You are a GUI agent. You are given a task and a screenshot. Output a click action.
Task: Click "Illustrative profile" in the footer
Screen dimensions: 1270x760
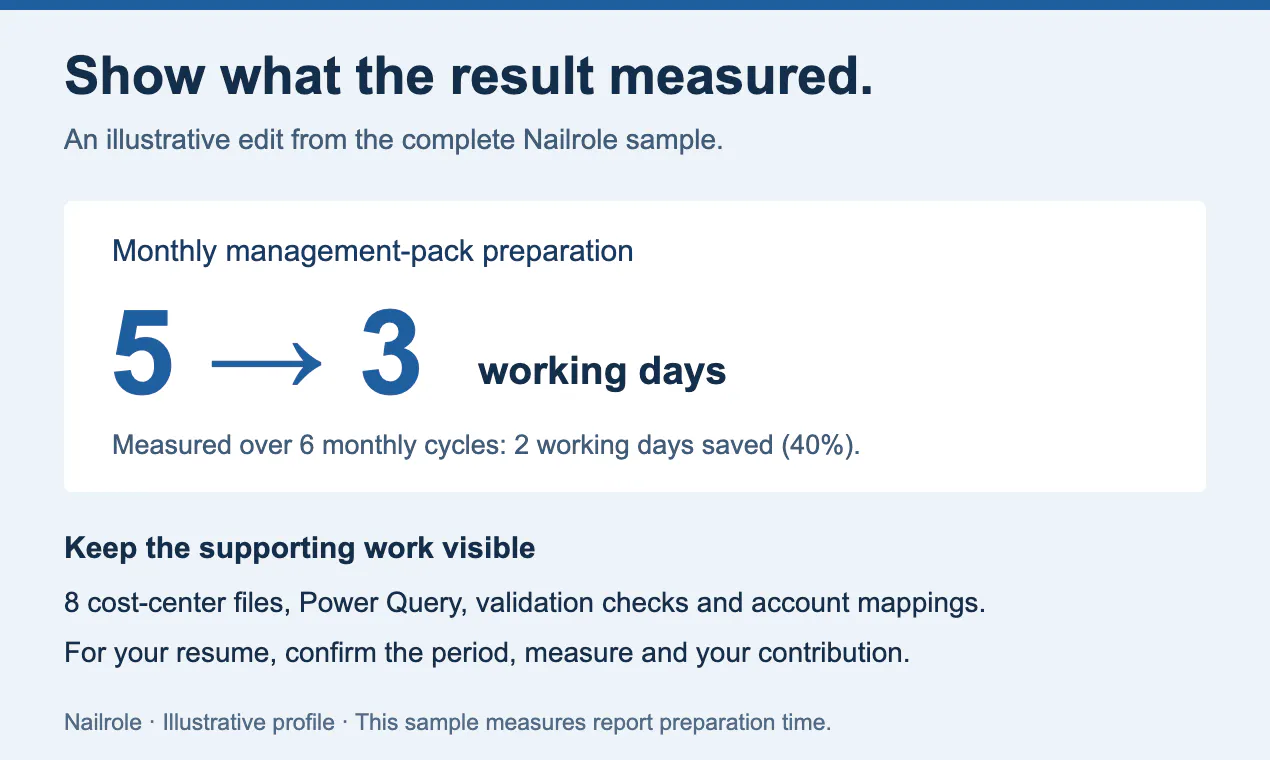(249, 722)
